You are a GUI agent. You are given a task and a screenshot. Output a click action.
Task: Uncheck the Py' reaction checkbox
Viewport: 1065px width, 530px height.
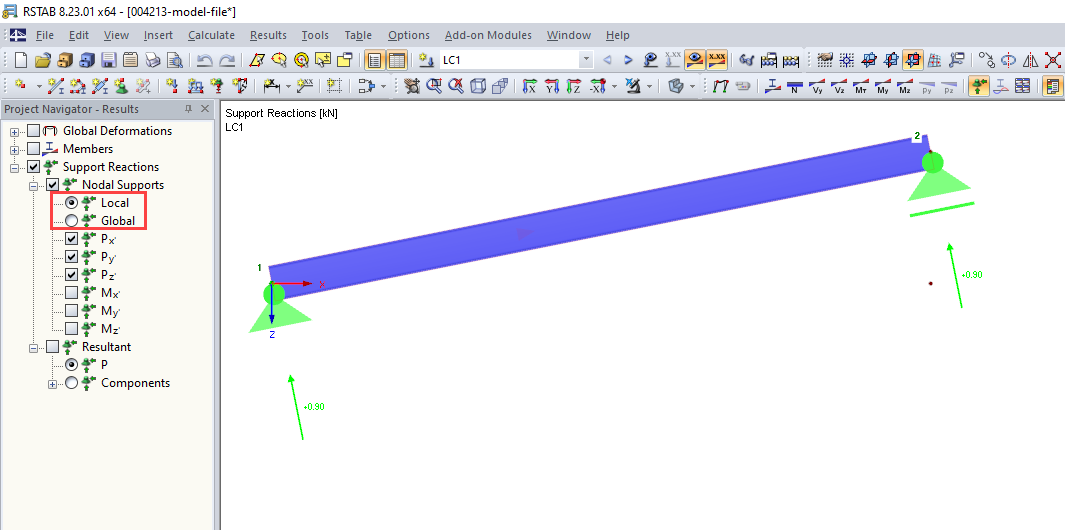71,257
